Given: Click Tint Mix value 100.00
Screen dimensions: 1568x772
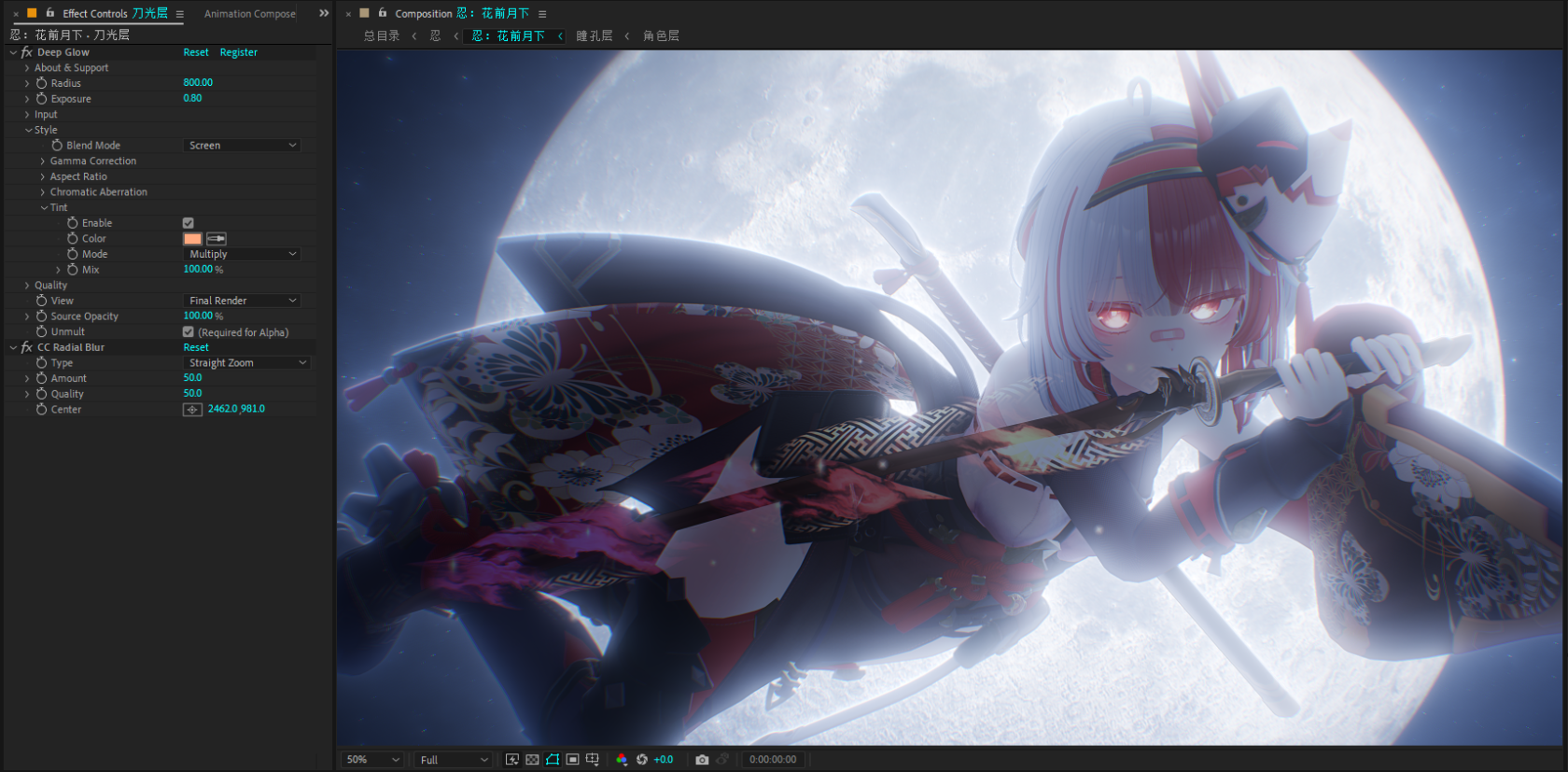Looking at the screenshot, I should pyautogui.click(x=199, y=269).
